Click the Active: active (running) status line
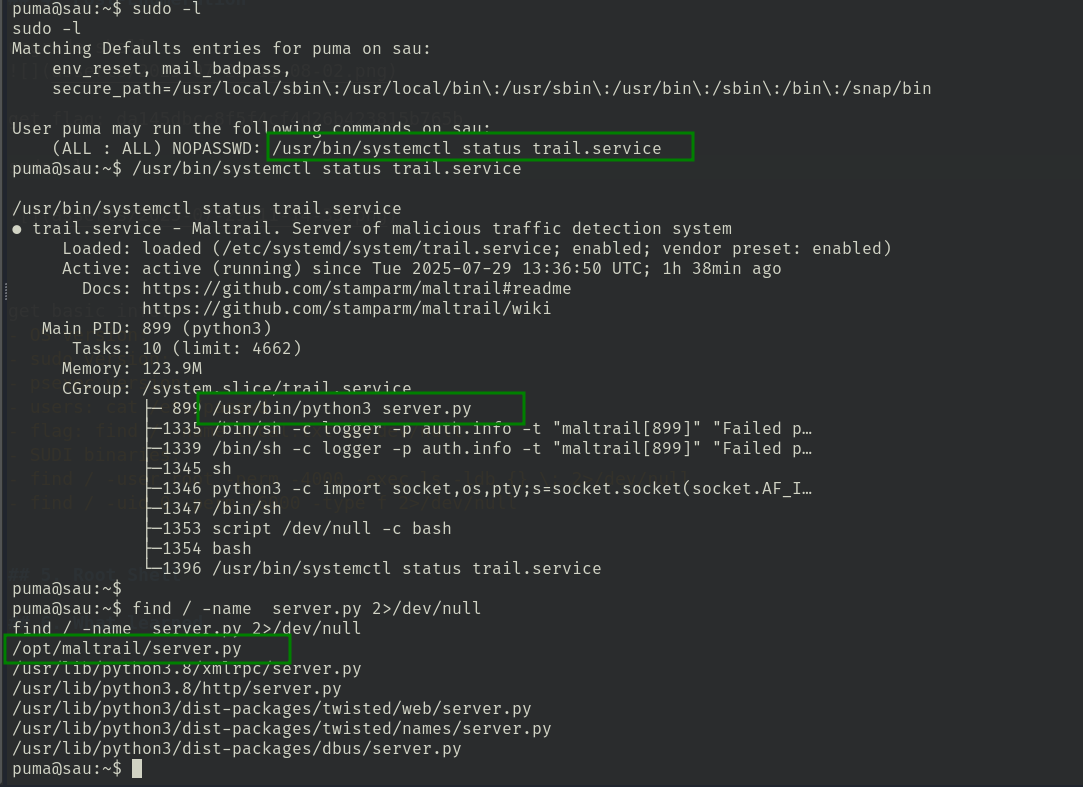Viewport: 1083px width, 787px height. coord(421,268)
